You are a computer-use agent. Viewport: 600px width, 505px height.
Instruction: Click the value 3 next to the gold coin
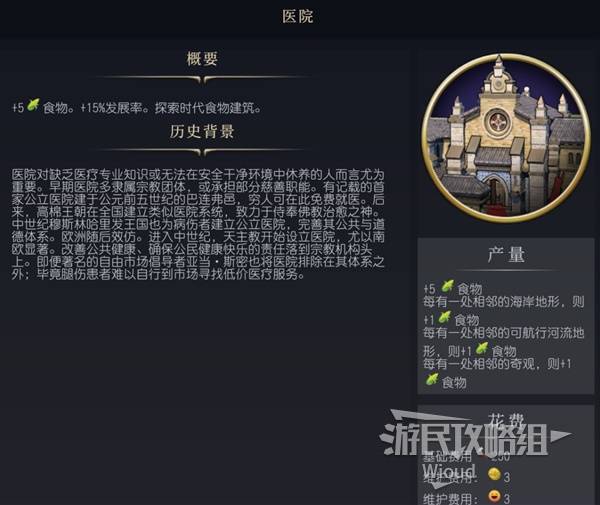pos(507,477)
